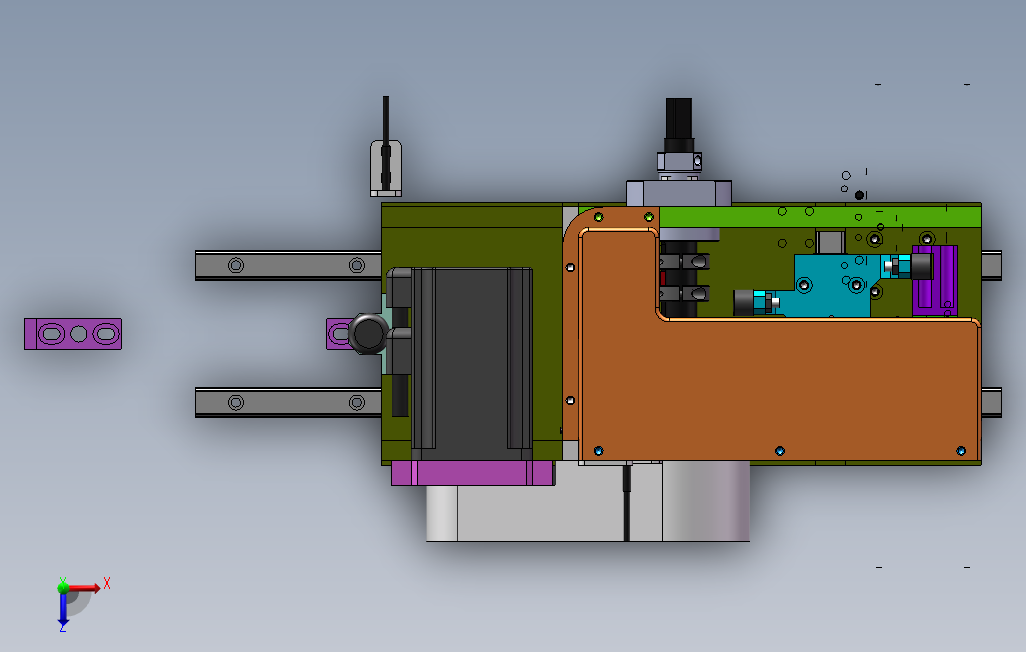Screen dimensions: 1026x652
Task: Select the black round knob beside the motor
Action: click(368, 333)
